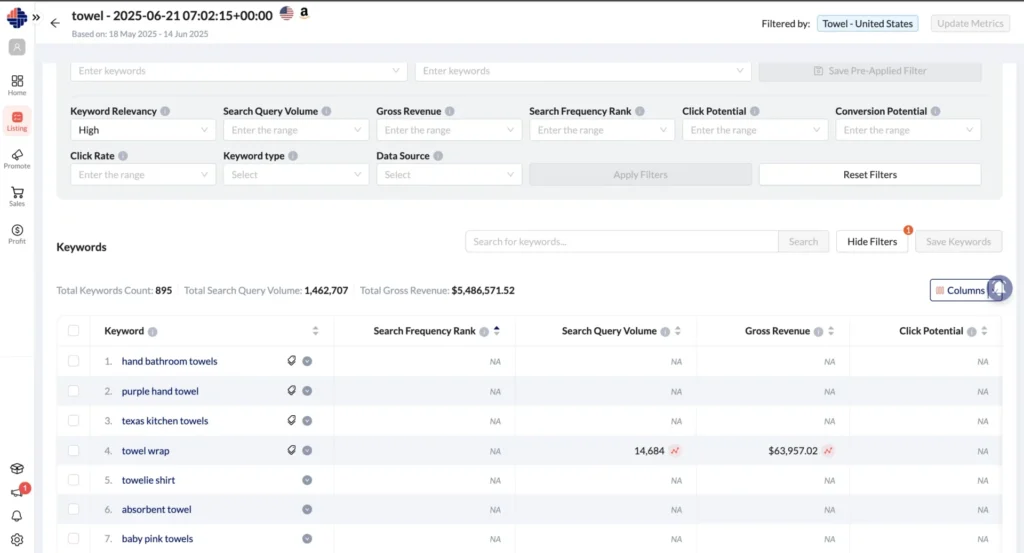This screenshot has width=1024, height=553.
Task: Click Update Metrics button
Action: (x=970, y=24)
